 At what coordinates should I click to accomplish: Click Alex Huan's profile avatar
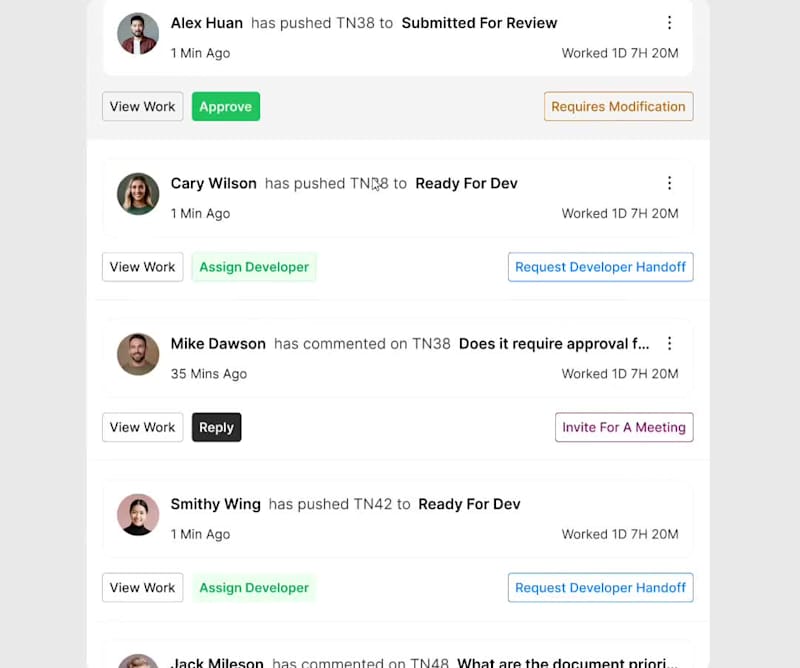click(138, 34)
